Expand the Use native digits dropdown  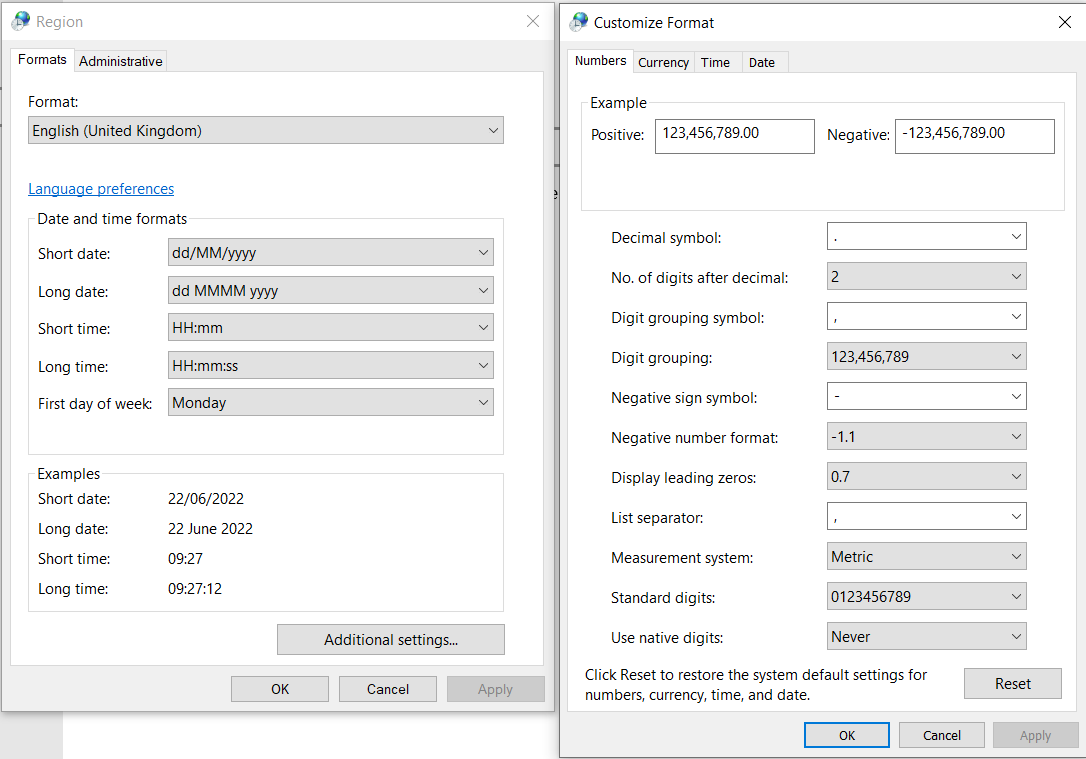point(927,636)
